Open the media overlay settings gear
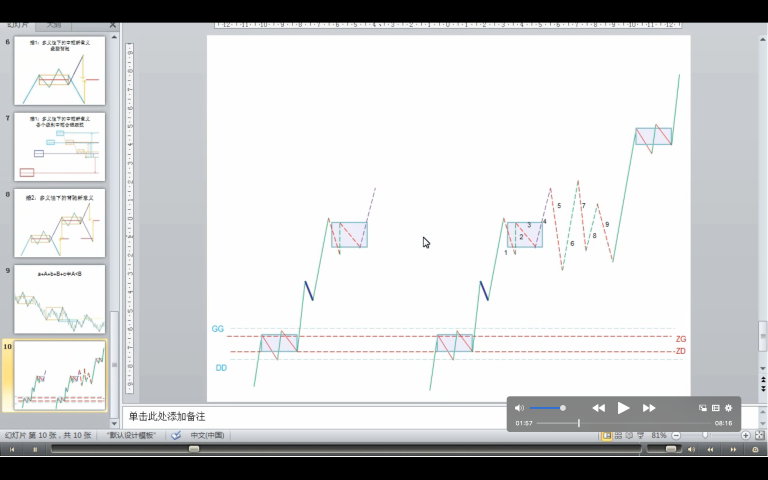This screenshot has width=768, height=480. [x=729, y=408]
